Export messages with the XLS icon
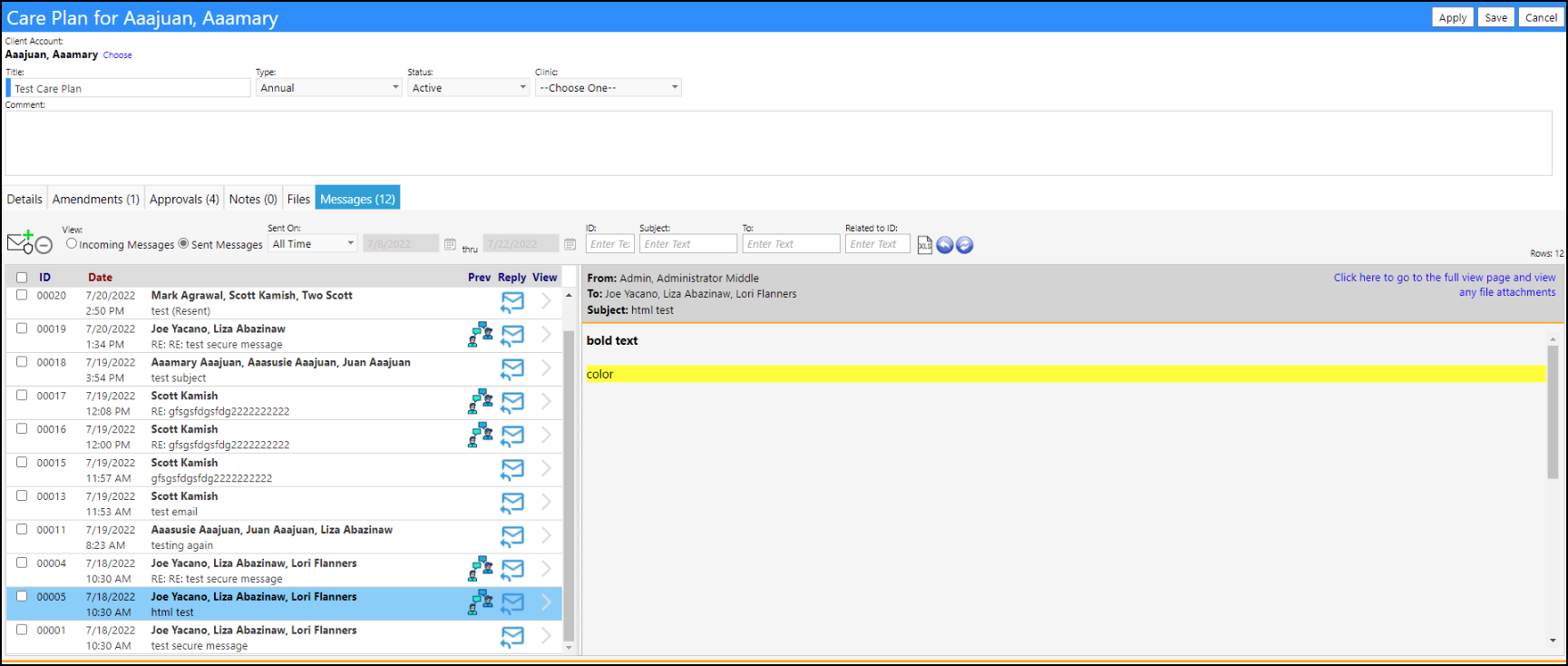 tap(924, 245)
